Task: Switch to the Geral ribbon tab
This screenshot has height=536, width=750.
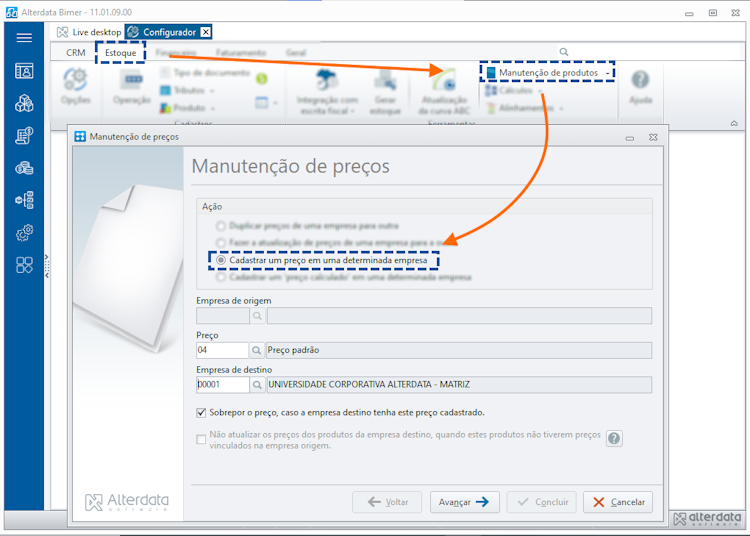Action: pyautogui.click(x=296, y=53)
